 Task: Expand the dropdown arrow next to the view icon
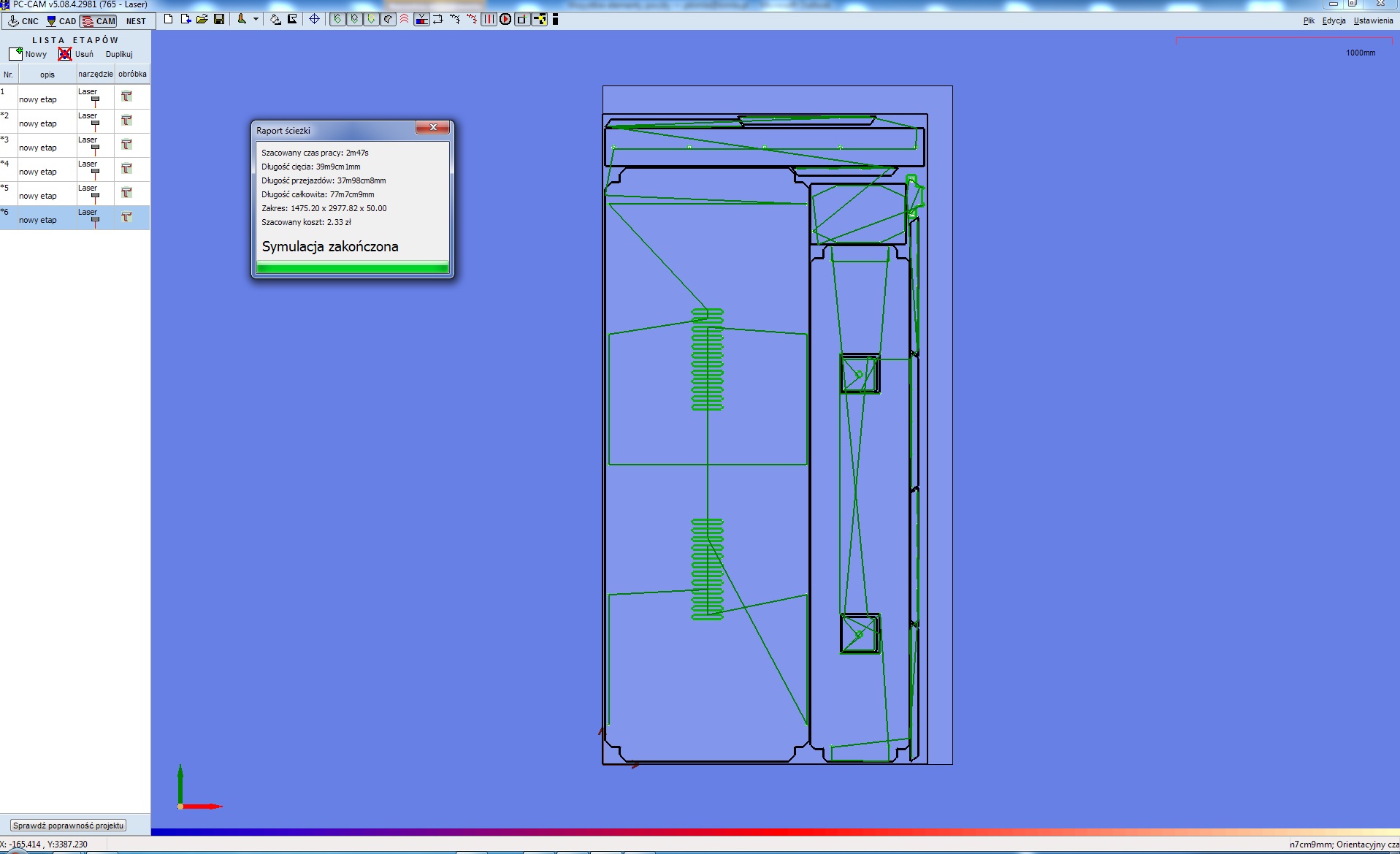tap(256, 19)
